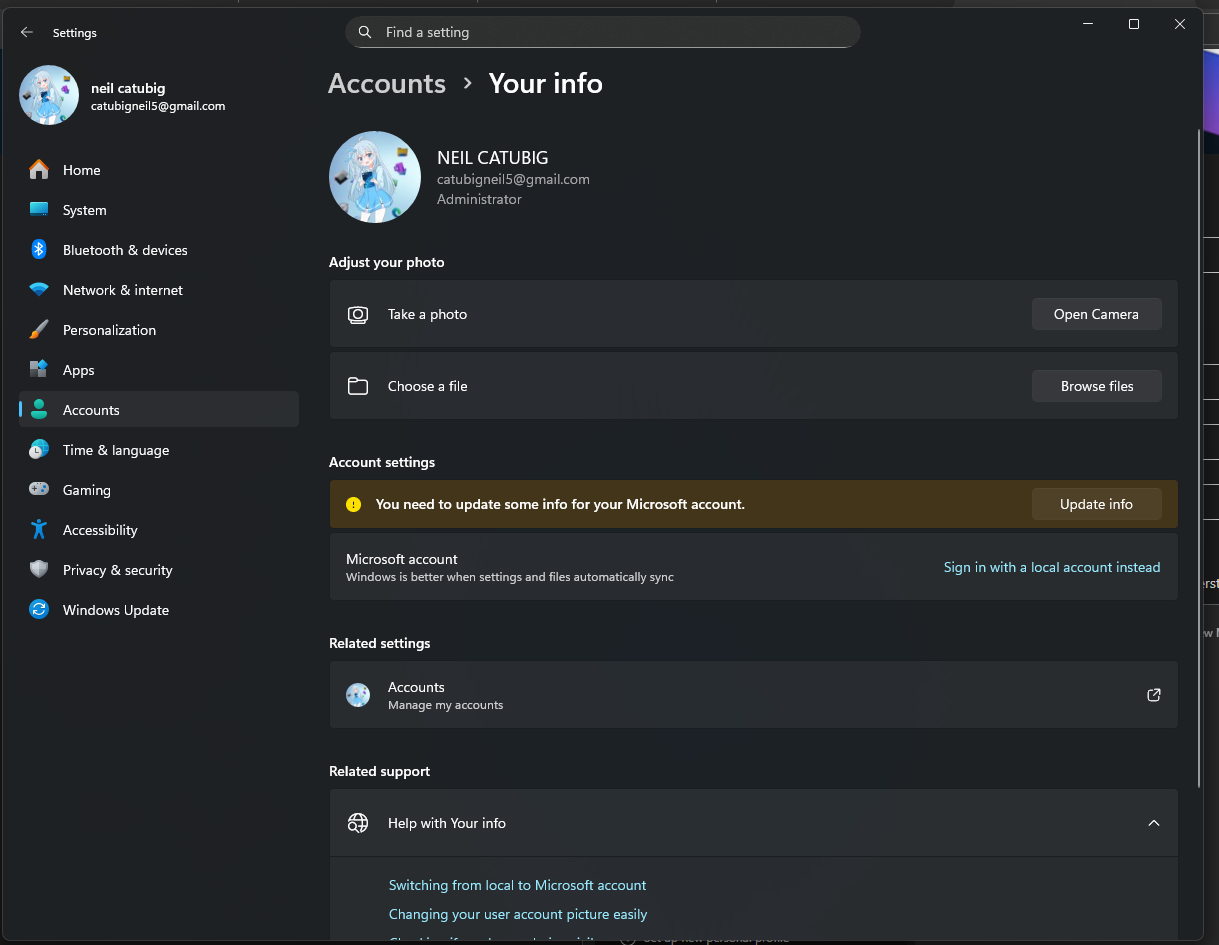Image resolution: width=1219 pixels, height=945 pixels.
Task: Click the Update info button
Action: [x=1097, y=504]
